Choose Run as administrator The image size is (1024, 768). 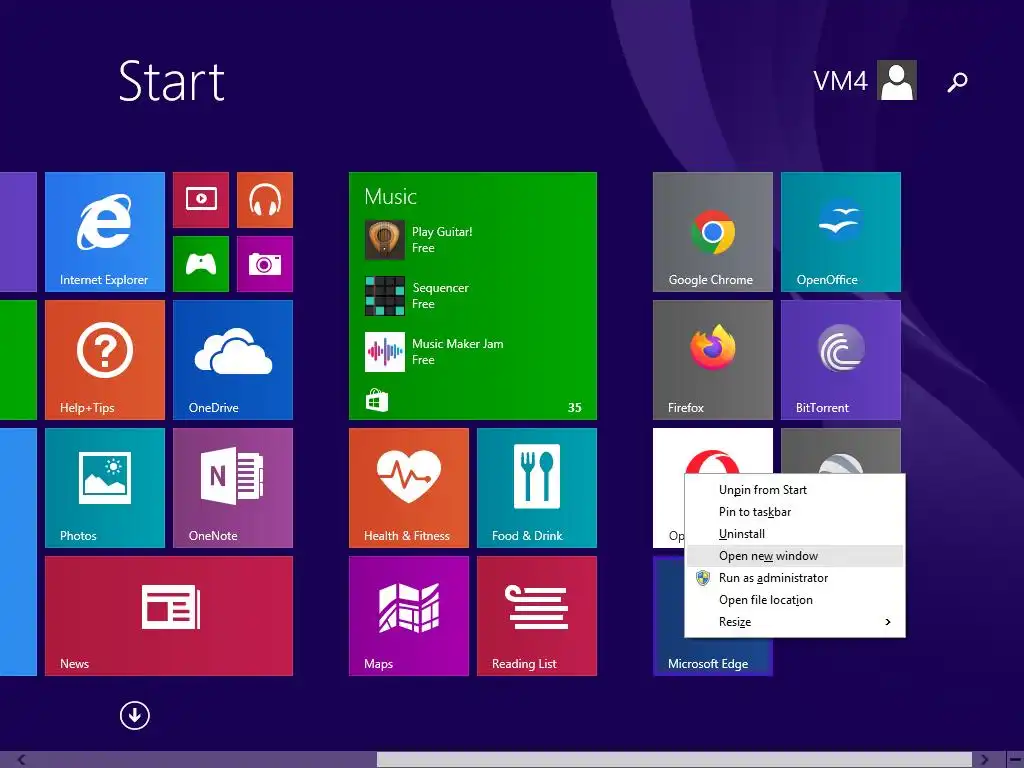tap(795, 578)
